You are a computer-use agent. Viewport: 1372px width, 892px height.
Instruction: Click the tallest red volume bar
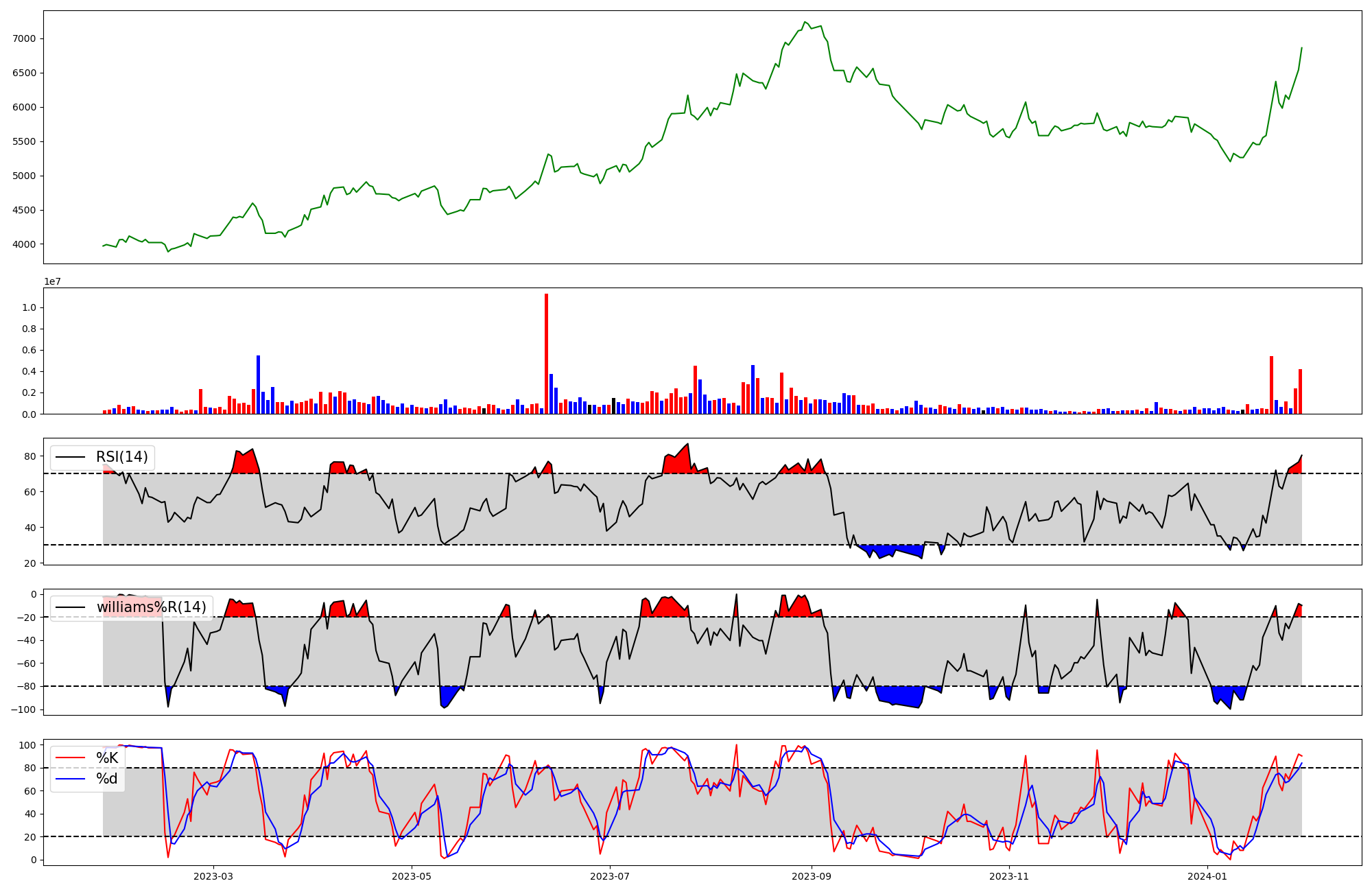pos(546,353)
